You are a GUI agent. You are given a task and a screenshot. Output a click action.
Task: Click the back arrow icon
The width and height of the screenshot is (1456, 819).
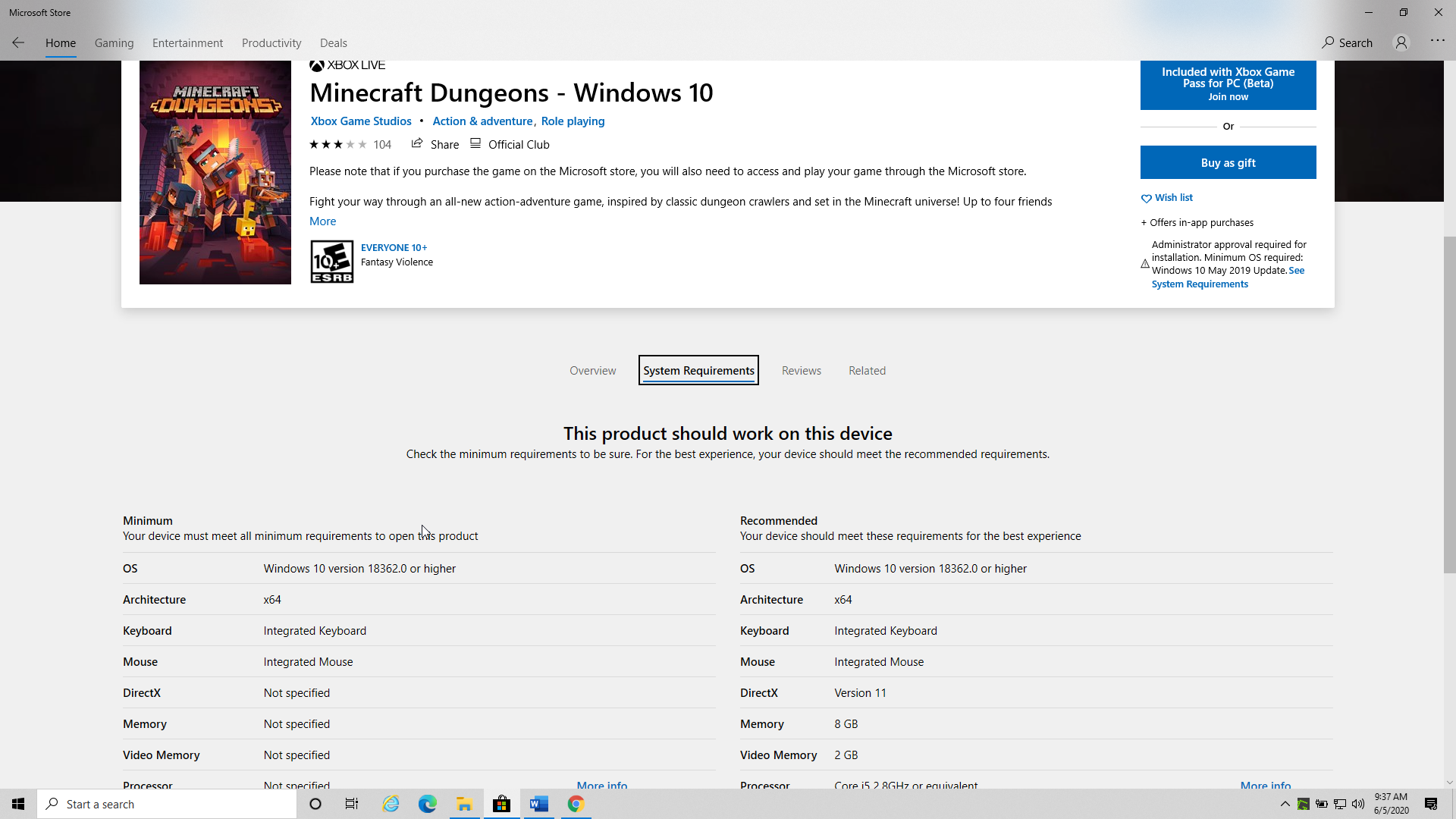tap(18, 42)
